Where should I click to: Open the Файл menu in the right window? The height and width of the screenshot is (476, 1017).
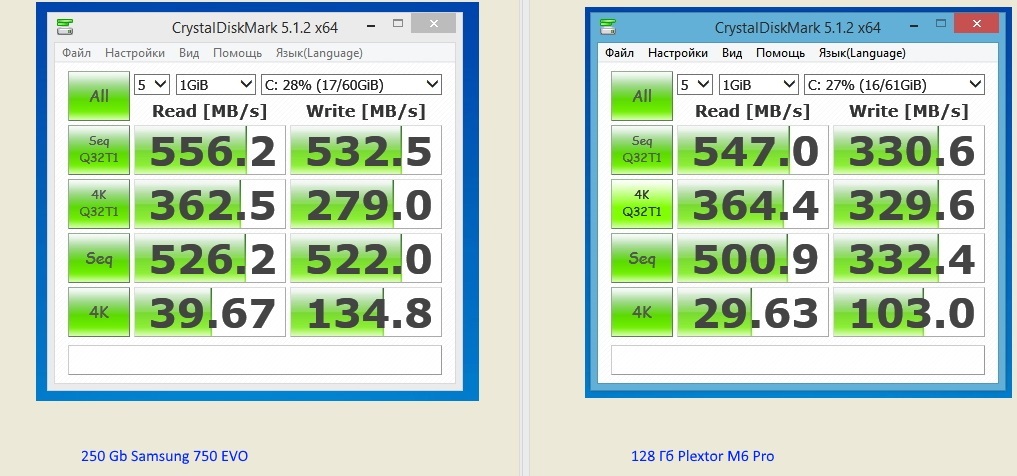tap(619, 53)
